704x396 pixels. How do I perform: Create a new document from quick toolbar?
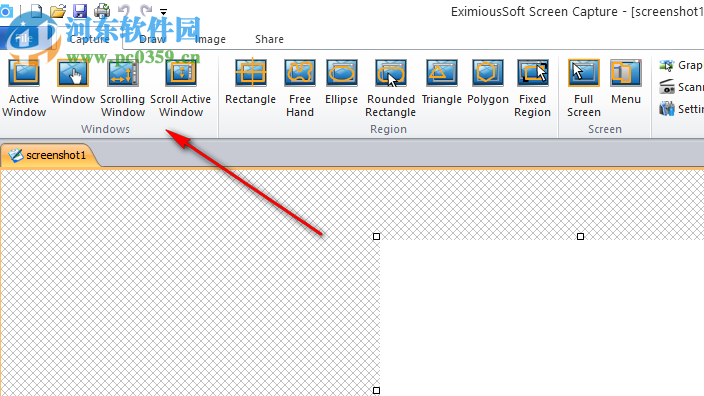click(36, 10)
